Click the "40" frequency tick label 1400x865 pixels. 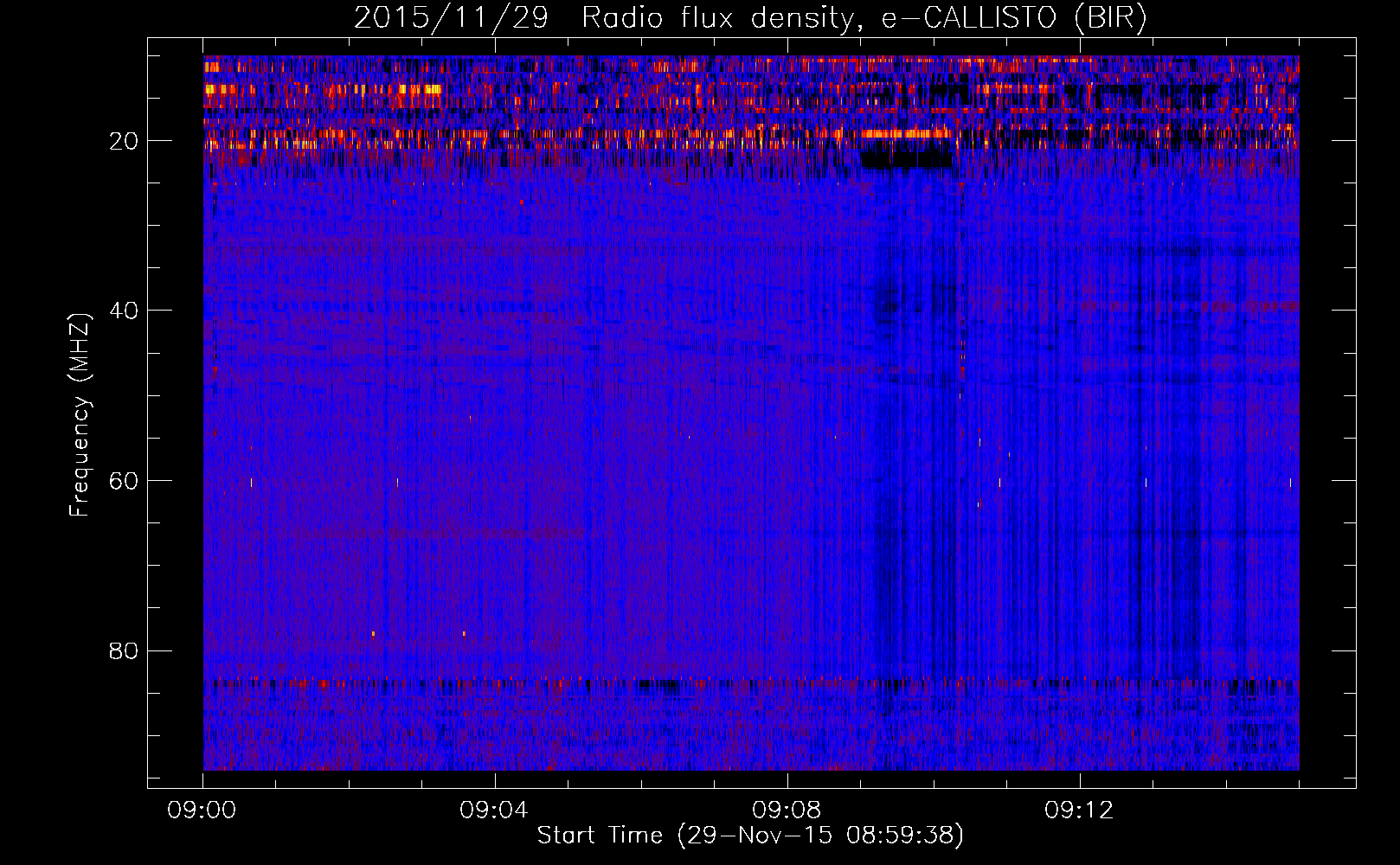coord(125,311)
